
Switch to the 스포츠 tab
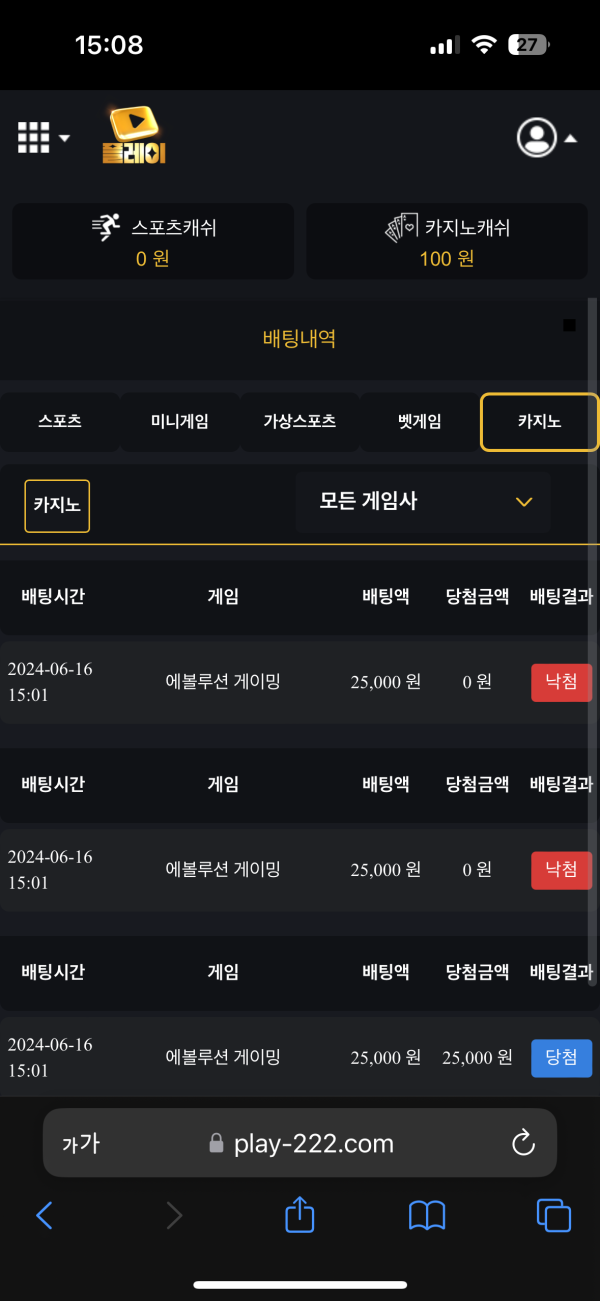pyautogui.click(x=60, y=422)
